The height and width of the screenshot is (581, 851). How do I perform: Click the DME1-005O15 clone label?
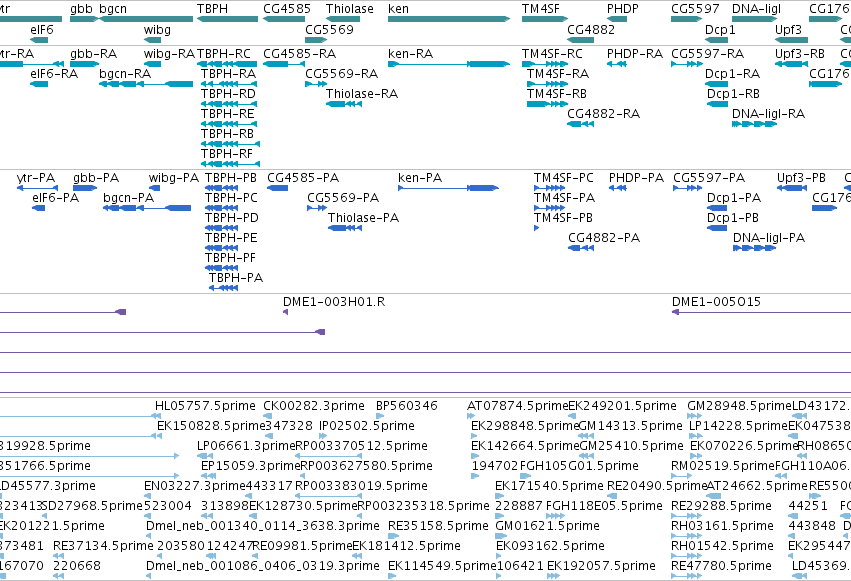716,302
